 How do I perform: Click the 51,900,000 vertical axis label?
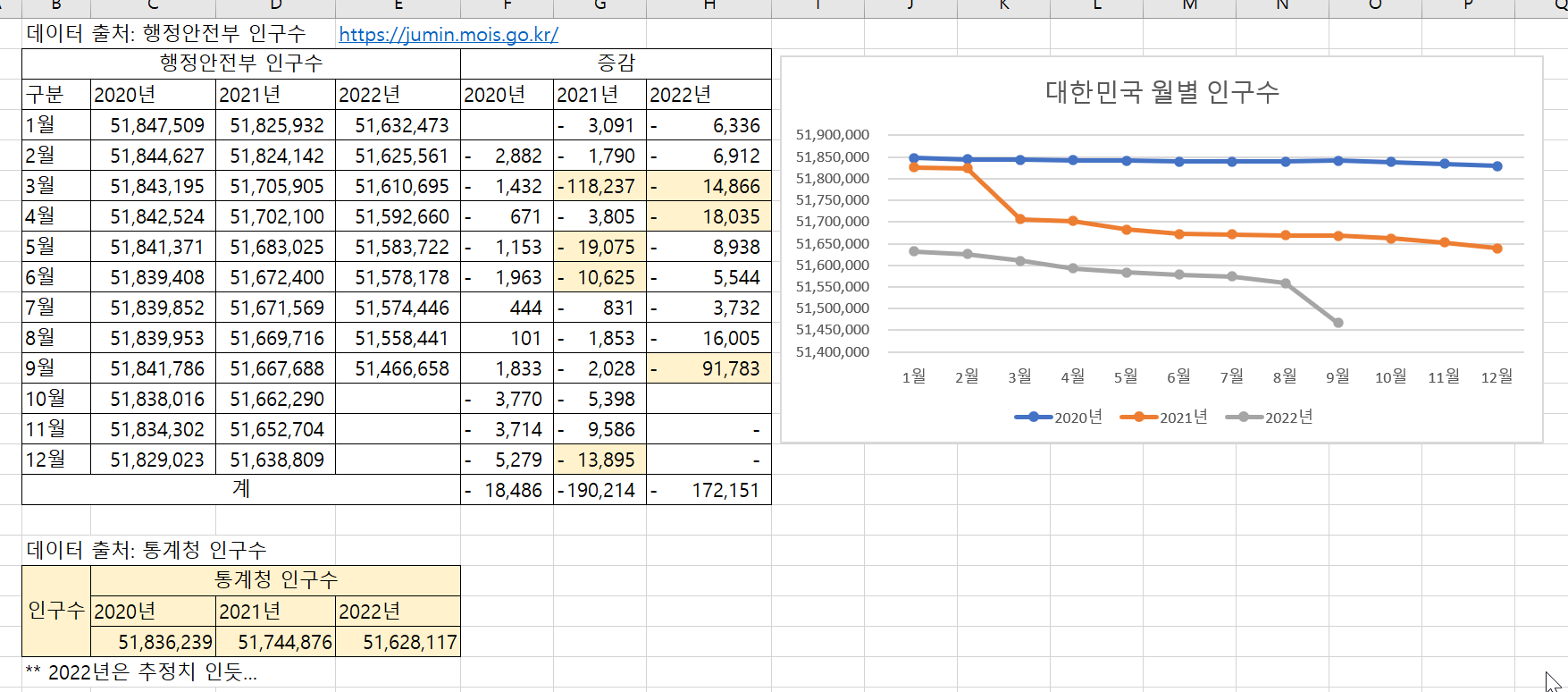pyautogui.click(x=832, y=135)
